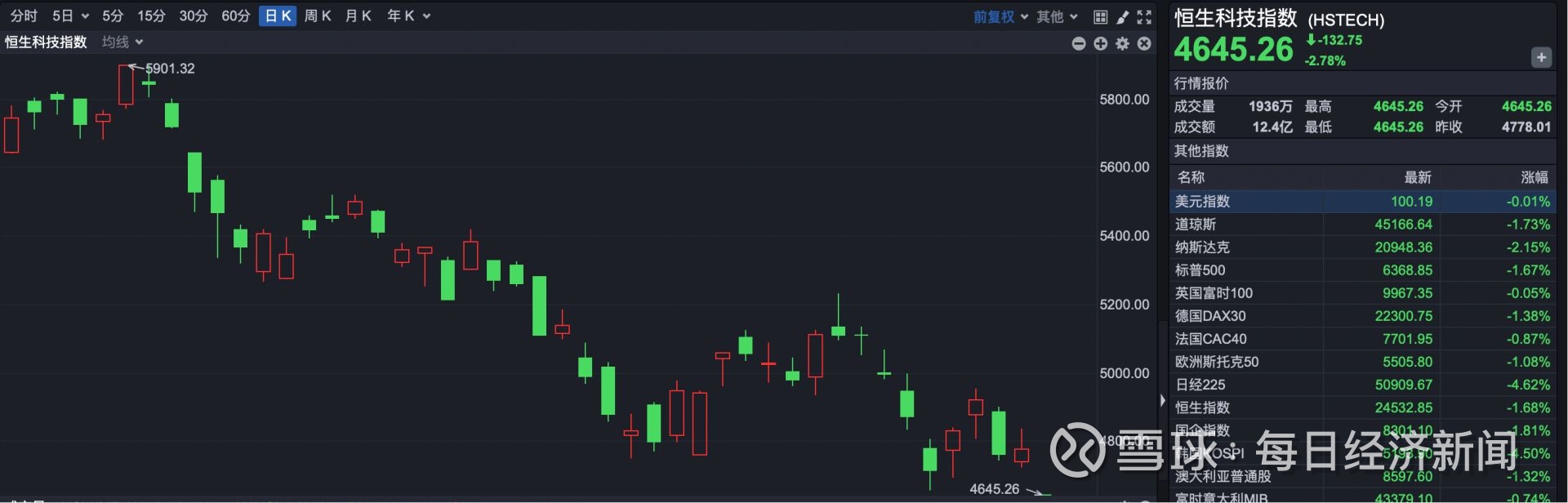
Task: Collapse side panel with the triangle arrow
Action: tap(1163, 401)
